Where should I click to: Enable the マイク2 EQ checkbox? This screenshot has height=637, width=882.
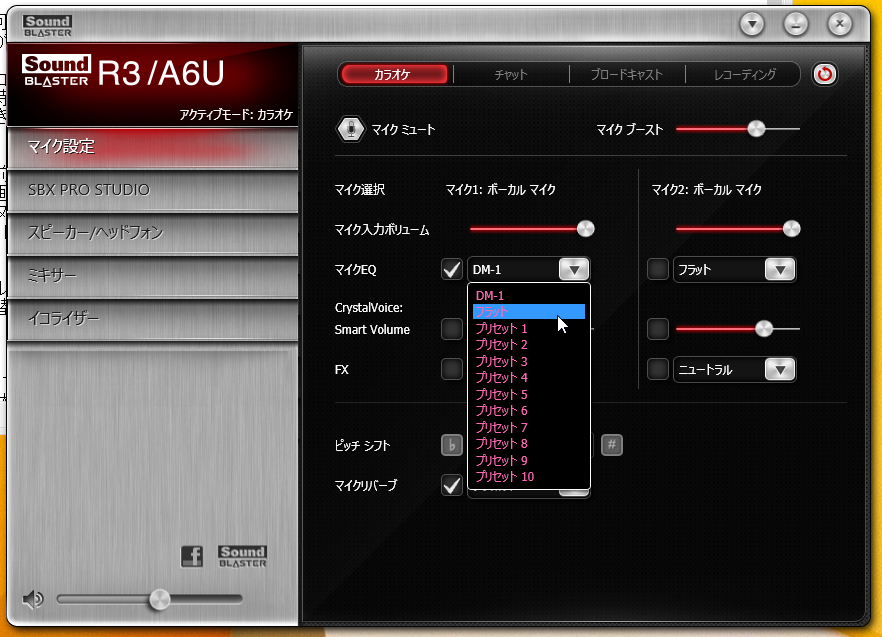coord(658,270)
